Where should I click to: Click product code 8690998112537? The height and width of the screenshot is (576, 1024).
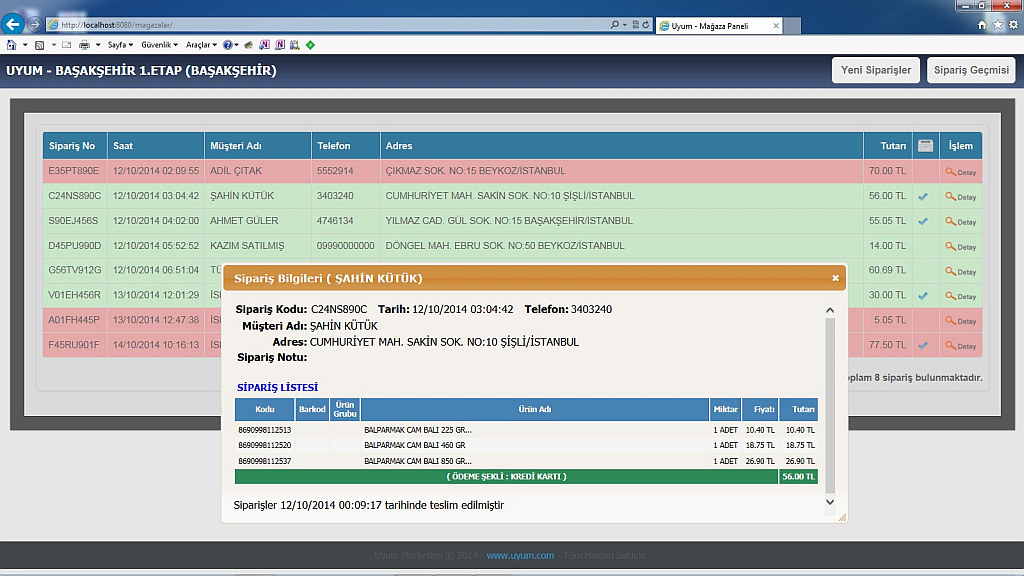tap(264, 460)
